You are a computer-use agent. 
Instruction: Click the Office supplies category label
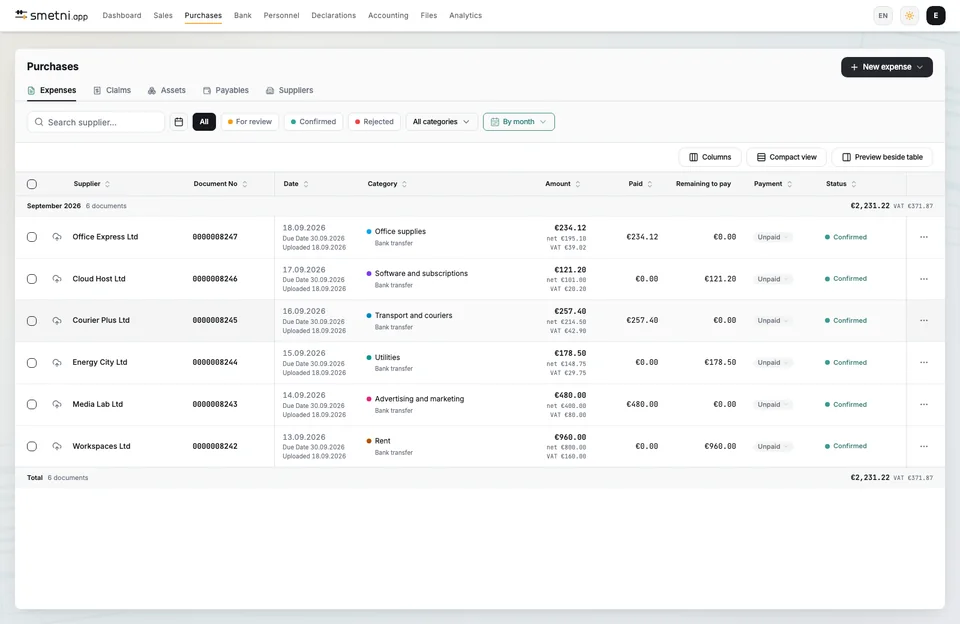click(x=400, y=231)
